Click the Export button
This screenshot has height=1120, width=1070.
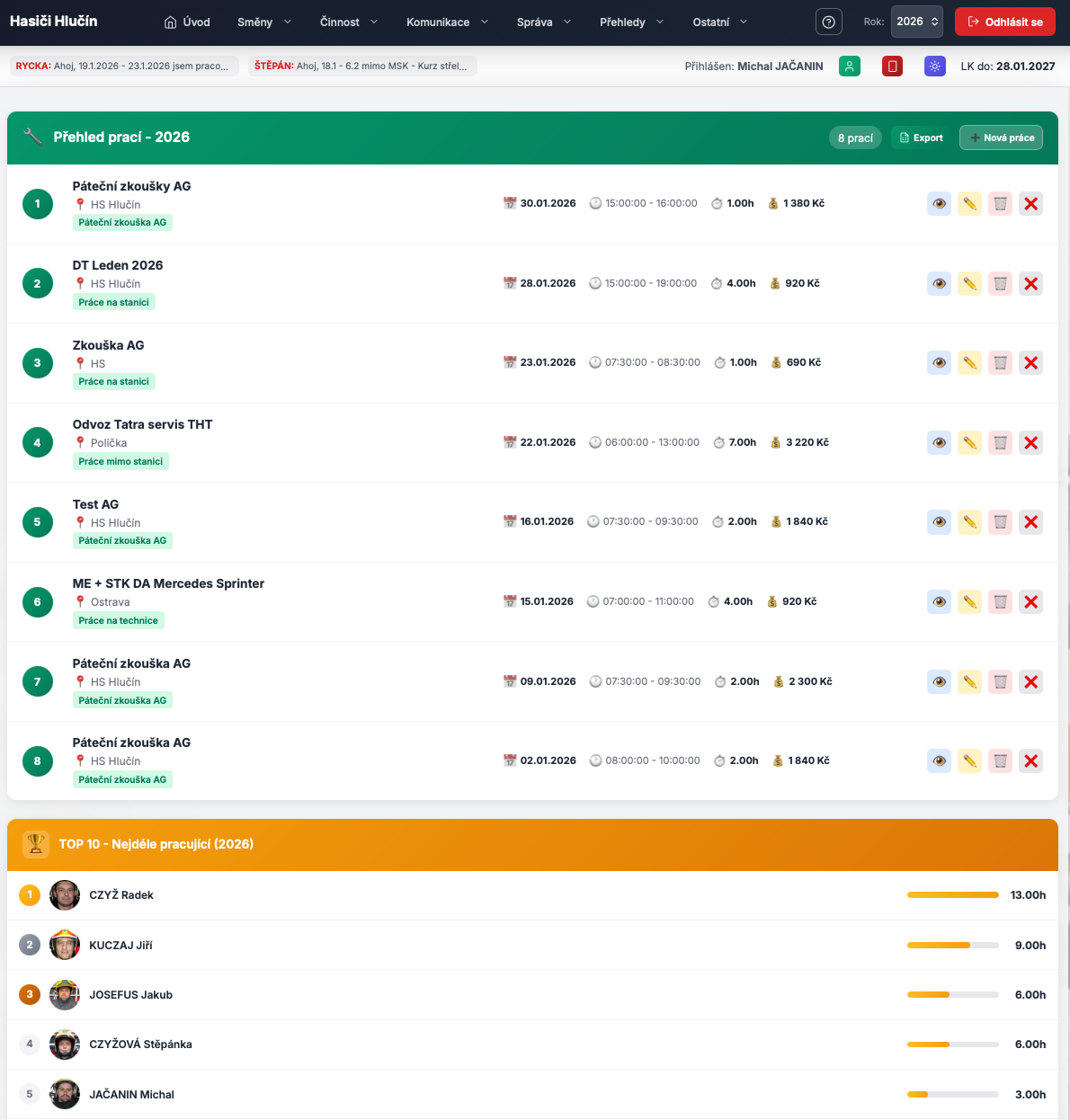pos(921,138)
